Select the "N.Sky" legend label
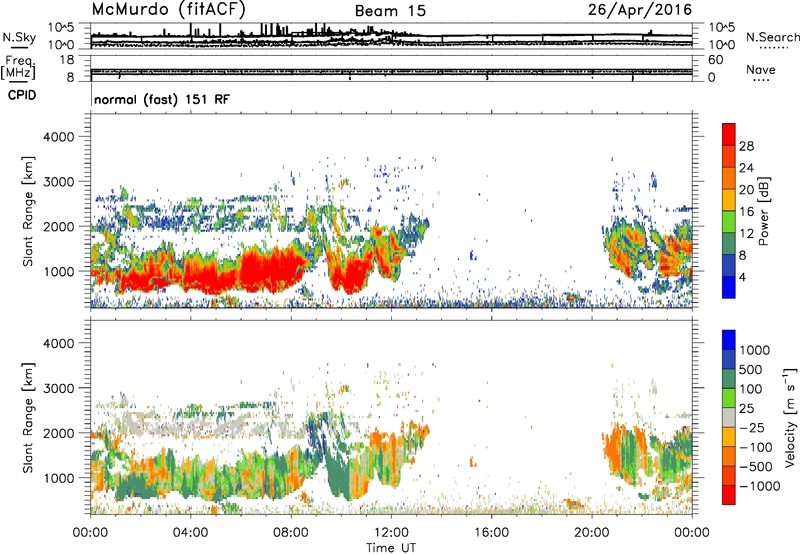 (19, 37)
